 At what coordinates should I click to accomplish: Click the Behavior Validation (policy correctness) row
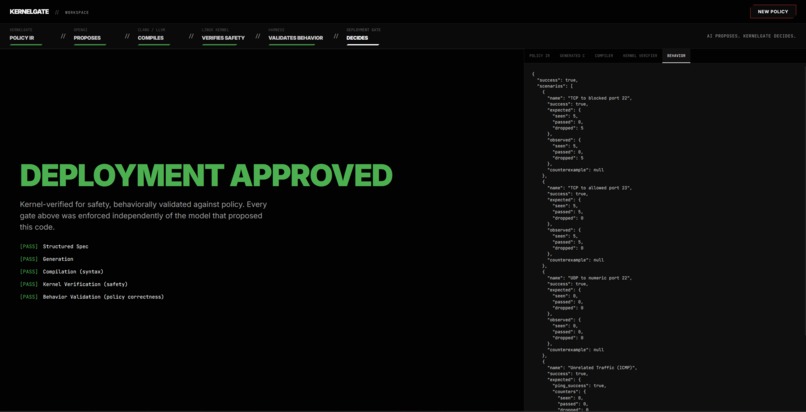[91, 297]
